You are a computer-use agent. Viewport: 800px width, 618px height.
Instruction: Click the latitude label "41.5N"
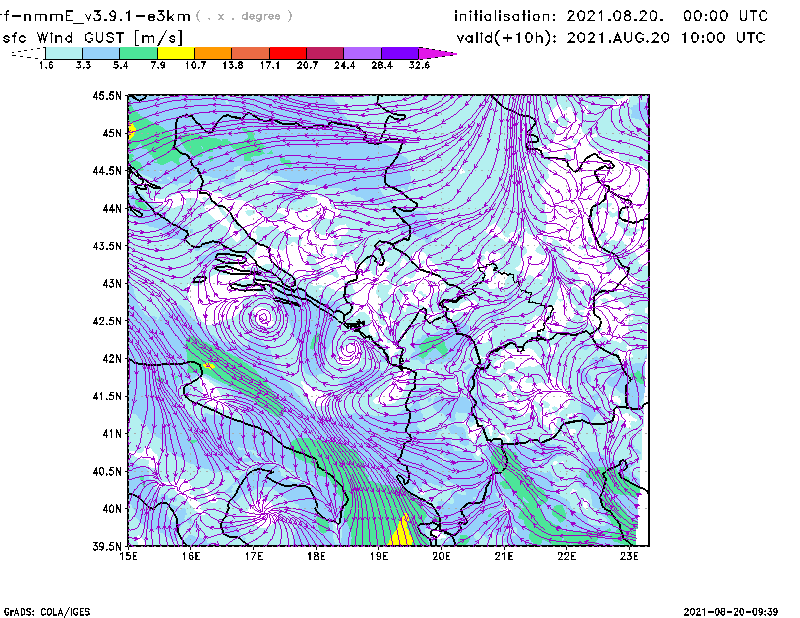(x=108, y=396)
